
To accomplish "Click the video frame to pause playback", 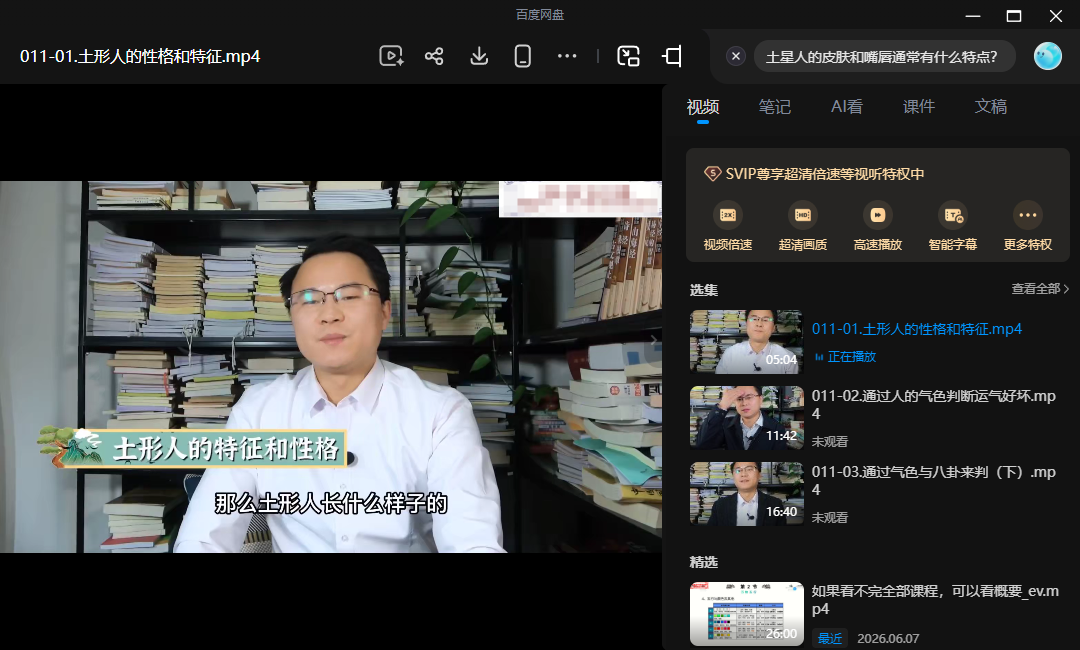I will (331, 366).
